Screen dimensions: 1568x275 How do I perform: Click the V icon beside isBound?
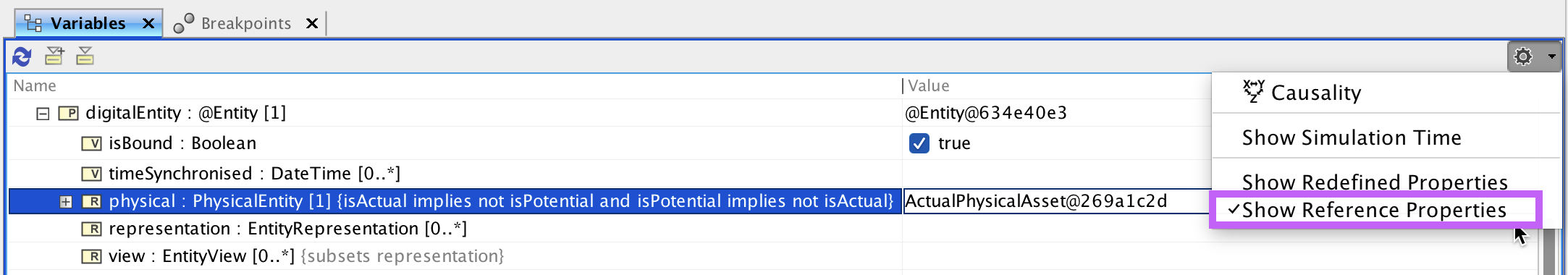point(91,143)
